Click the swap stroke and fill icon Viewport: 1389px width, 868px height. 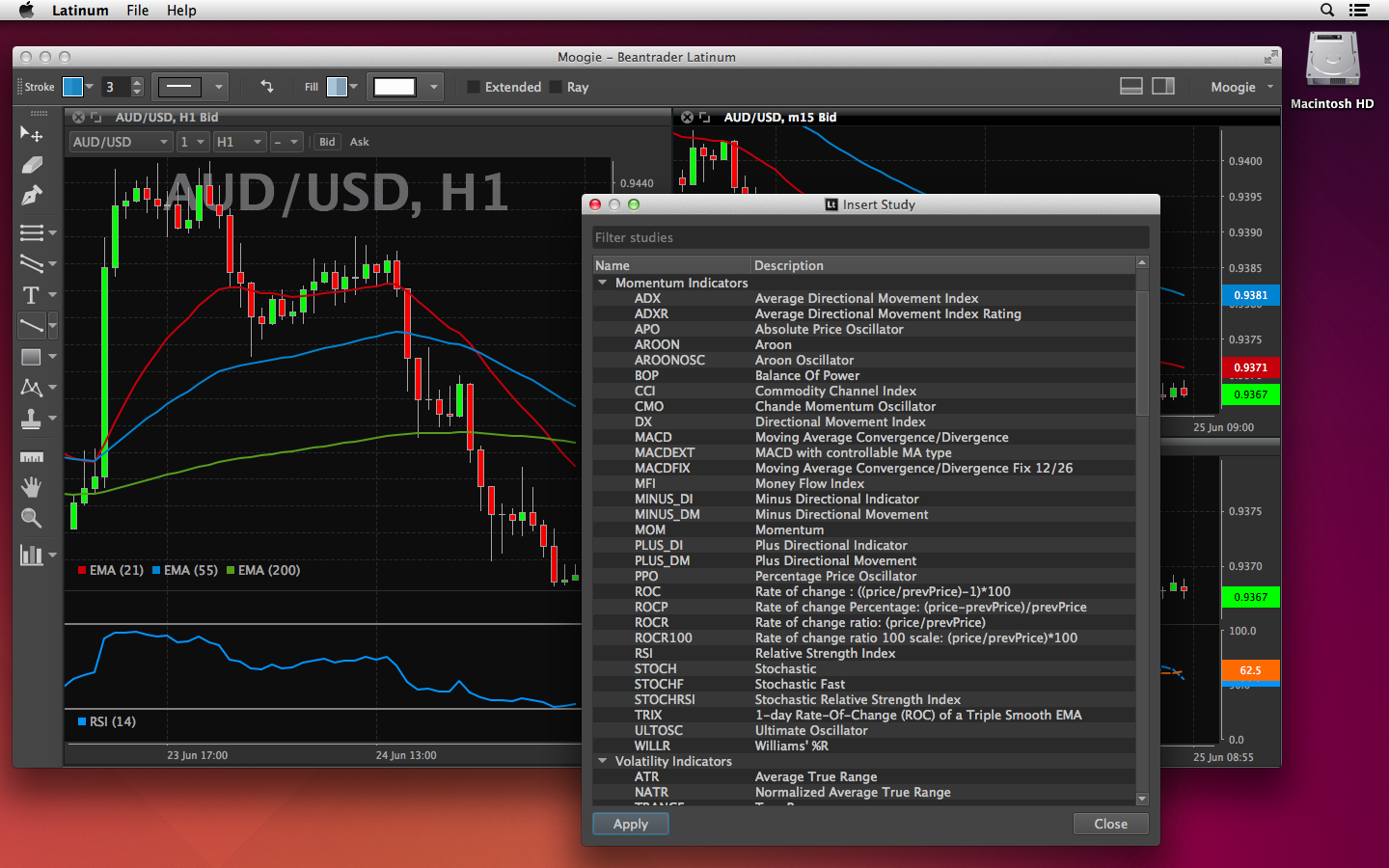tap(267, 87)
